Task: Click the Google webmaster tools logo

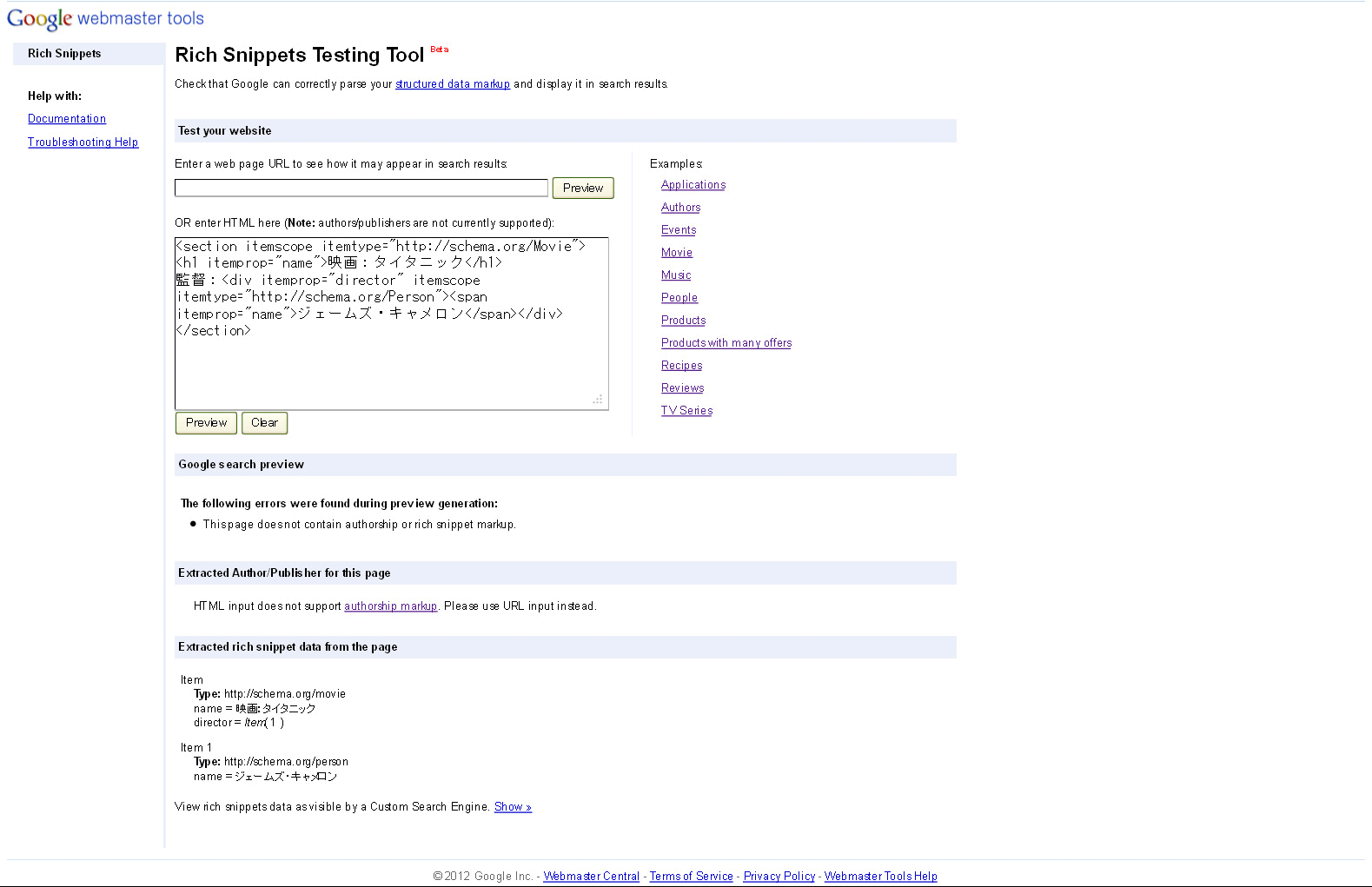Action: (105, 18)
